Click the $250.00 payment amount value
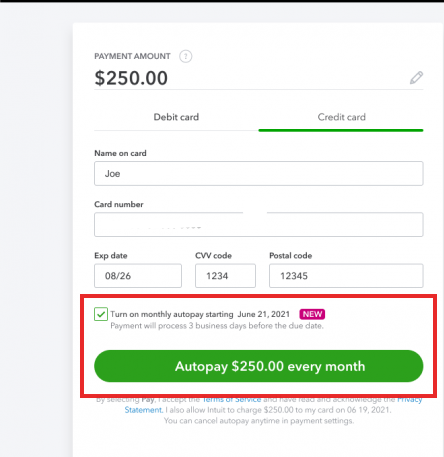 point(131,78)
